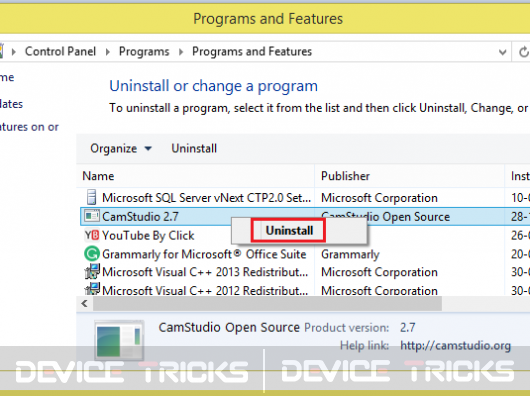This screenshot has width=530, height=396.
Task: Click the horizontal scrollbar thumb under the list
Action: (267, 303)
